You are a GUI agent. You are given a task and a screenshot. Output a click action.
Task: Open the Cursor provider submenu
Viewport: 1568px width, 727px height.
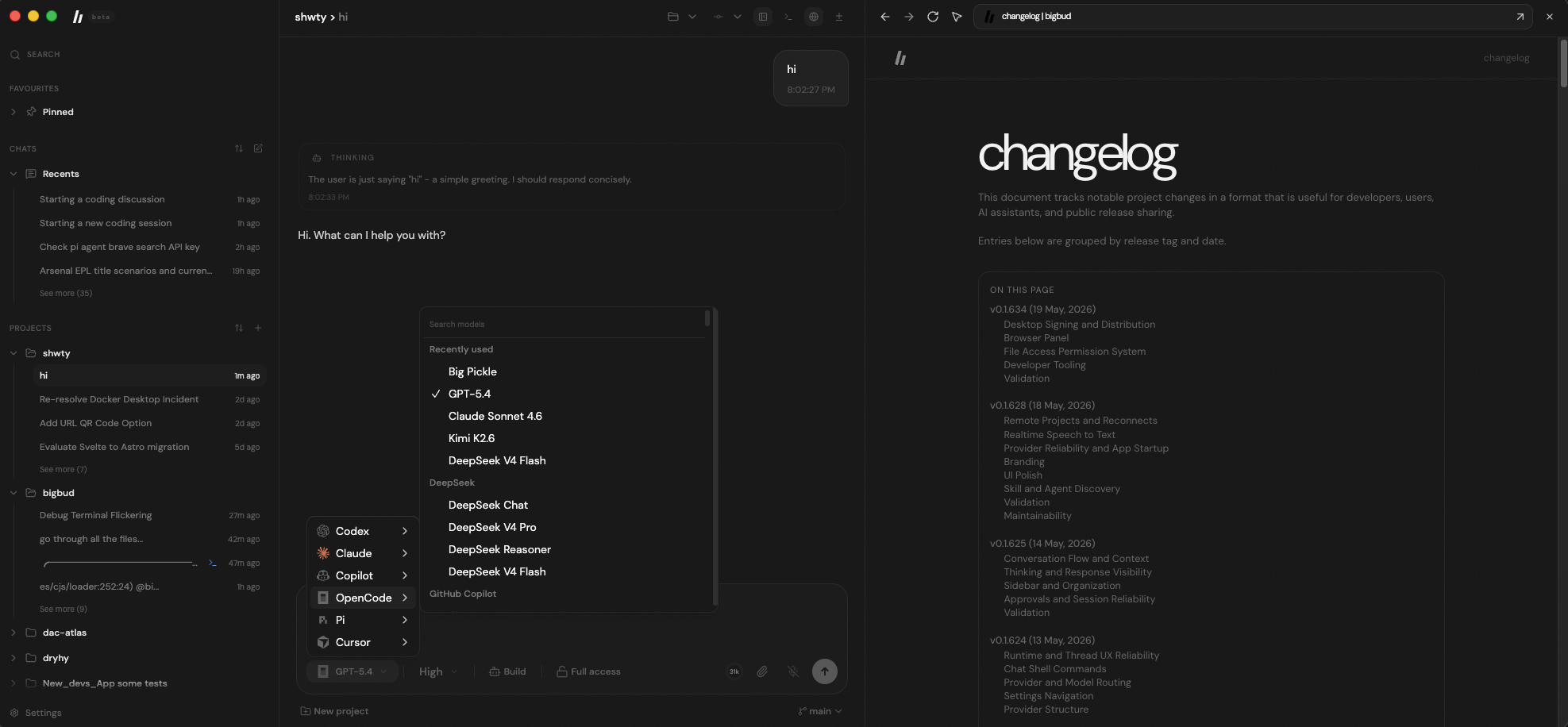363,642
